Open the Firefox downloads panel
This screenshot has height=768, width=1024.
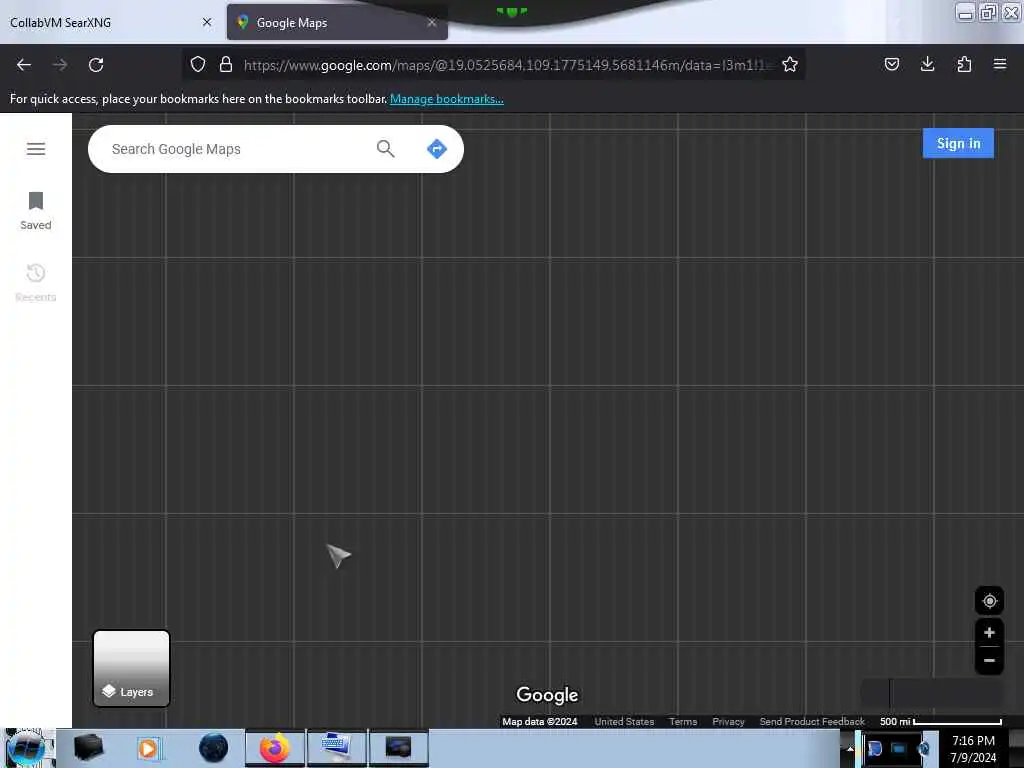[x=927, y=64]
